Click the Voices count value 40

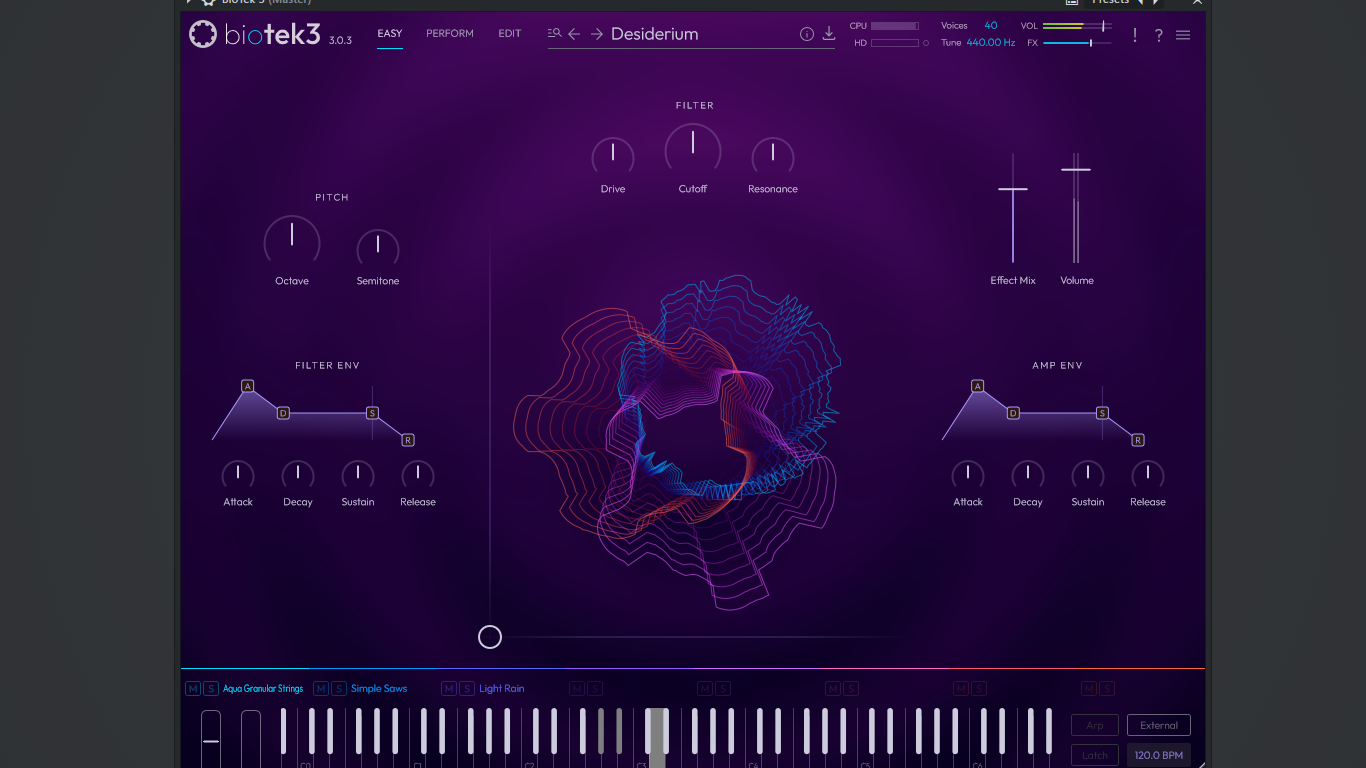coord(990,25)
